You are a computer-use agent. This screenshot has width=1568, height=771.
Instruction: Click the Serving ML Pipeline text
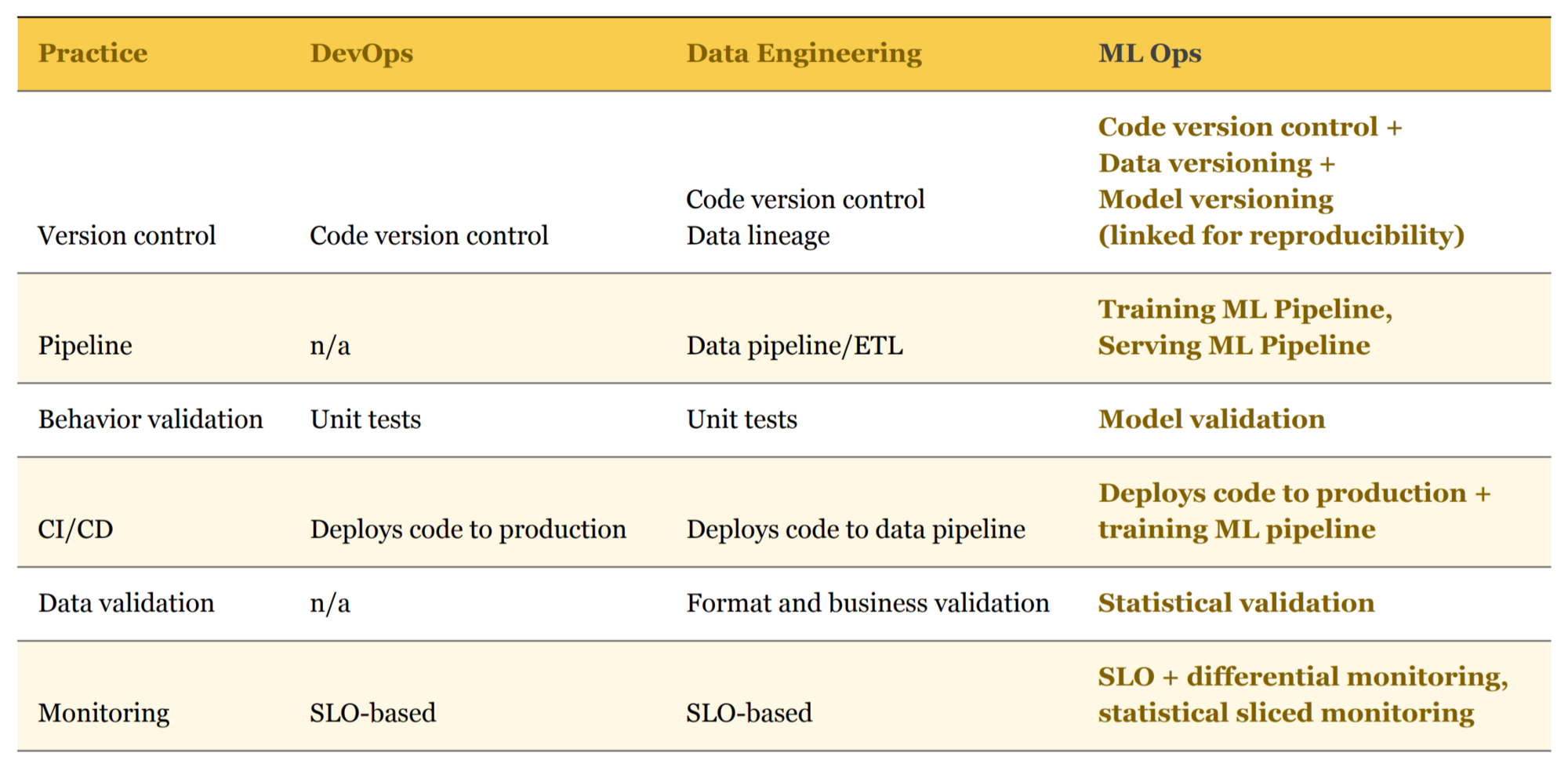1234,346
